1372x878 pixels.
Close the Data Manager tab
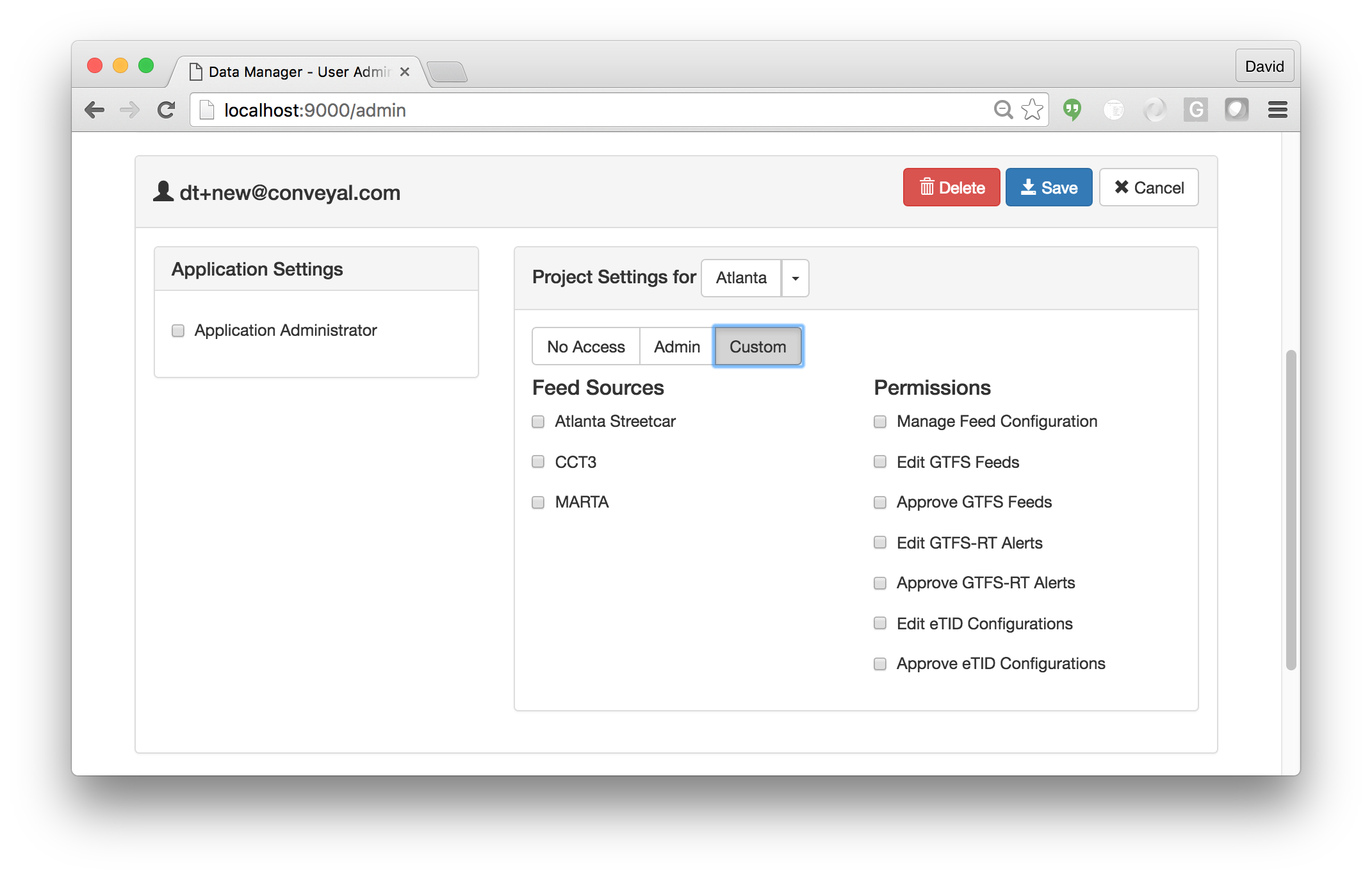[x=405, y=72]
